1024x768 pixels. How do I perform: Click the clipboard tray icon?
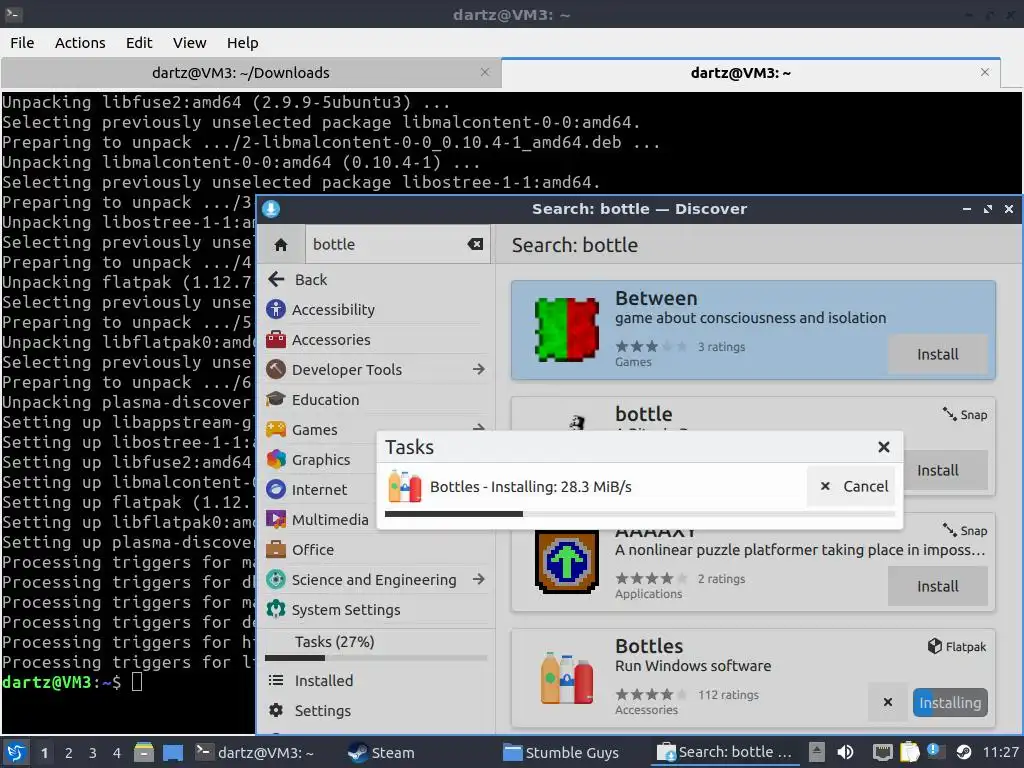point(909,752)
